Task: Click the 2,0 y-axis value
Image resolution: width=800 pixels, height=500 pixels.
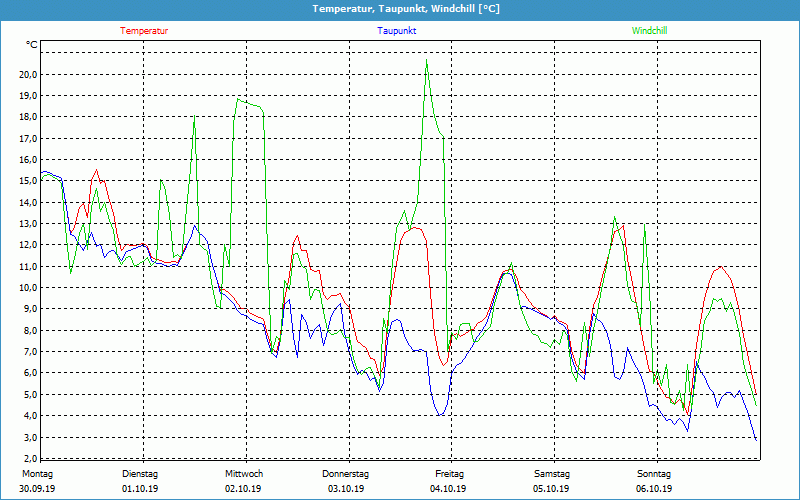Action: (x=30, y=458)
